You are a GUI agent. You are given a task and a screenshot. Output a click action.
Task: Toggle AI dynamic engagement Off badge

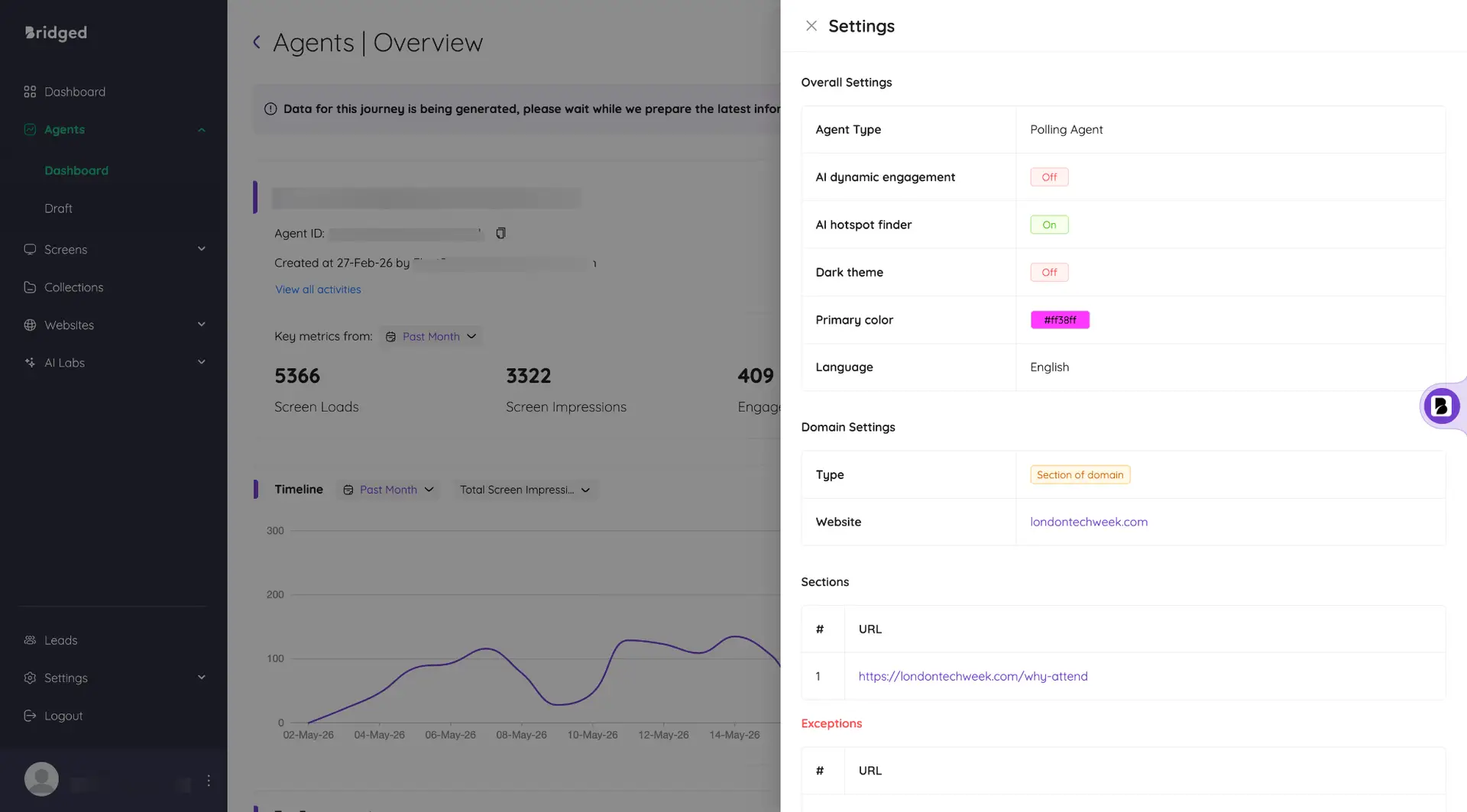pyautogui.click(x=1049, y=177)
